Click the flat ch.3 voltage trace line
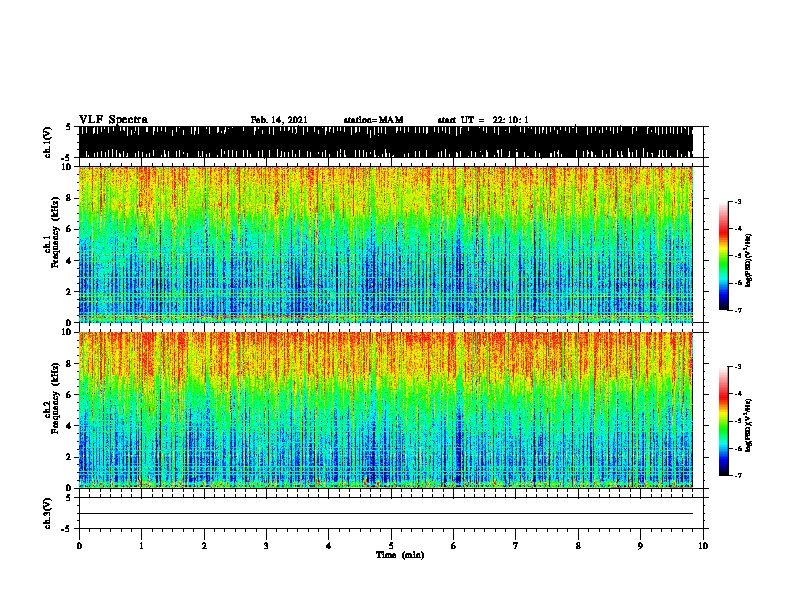This screenshot has height=612, width=792. (x=385, y=514)
